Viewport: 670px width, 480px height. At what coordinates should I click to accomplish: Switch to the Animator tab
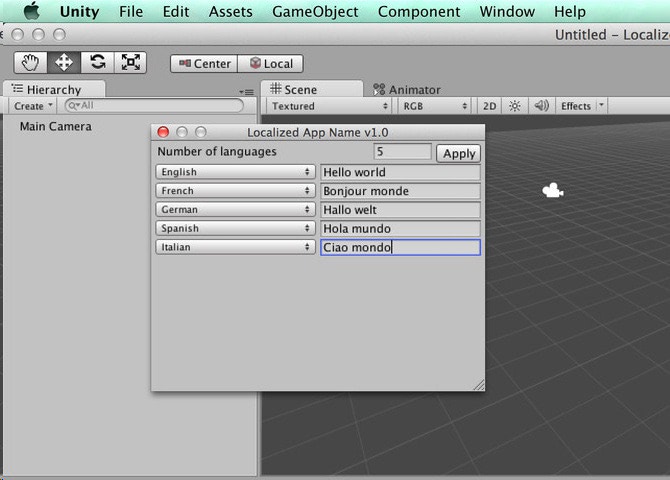pos(407,89)
